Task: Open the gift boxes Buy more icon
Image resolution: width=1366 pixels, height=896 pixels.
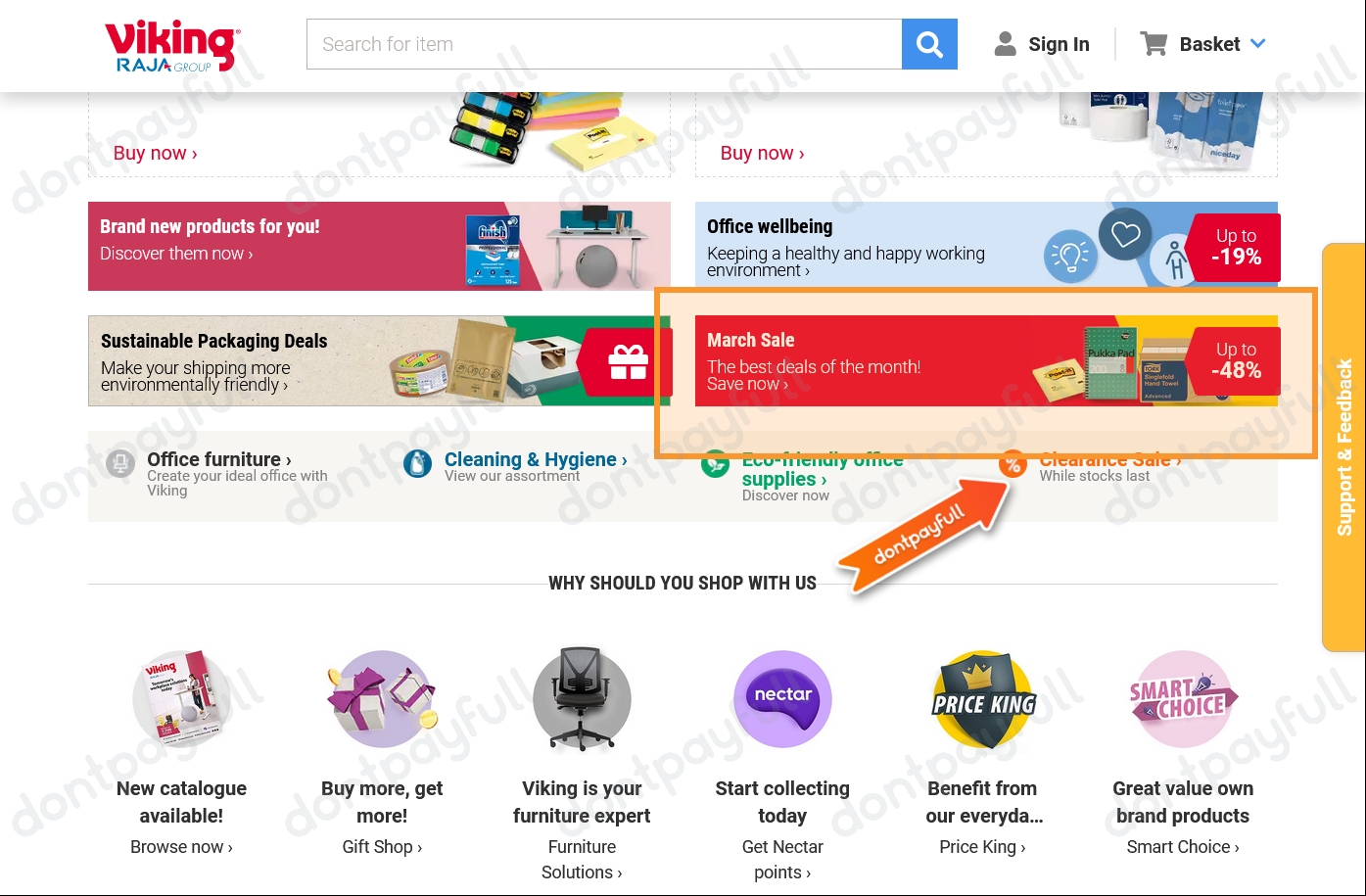Action: point(382,699)
